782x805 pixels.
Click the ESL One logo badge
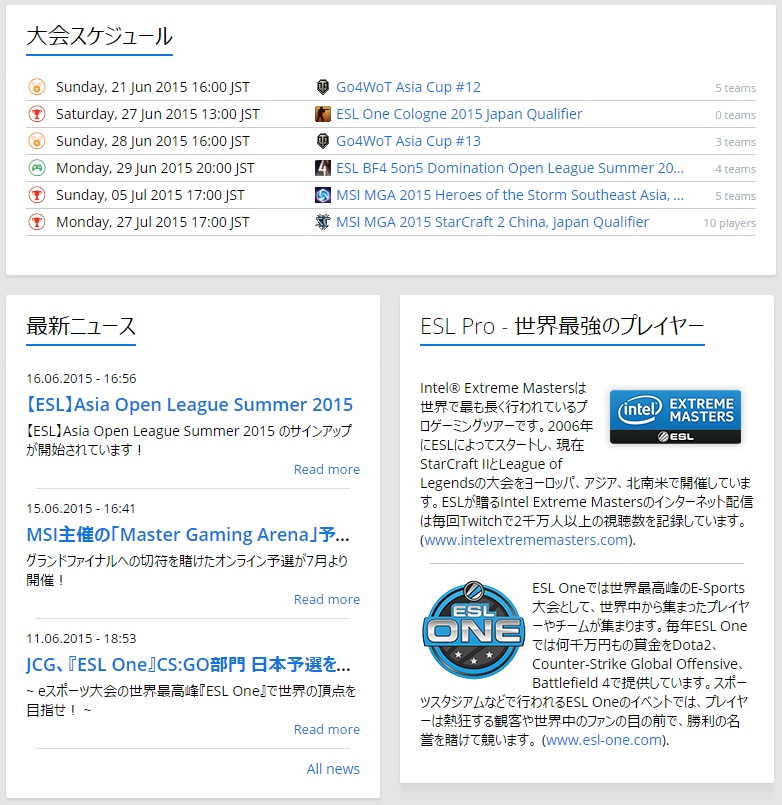click(x=473, y=630)
